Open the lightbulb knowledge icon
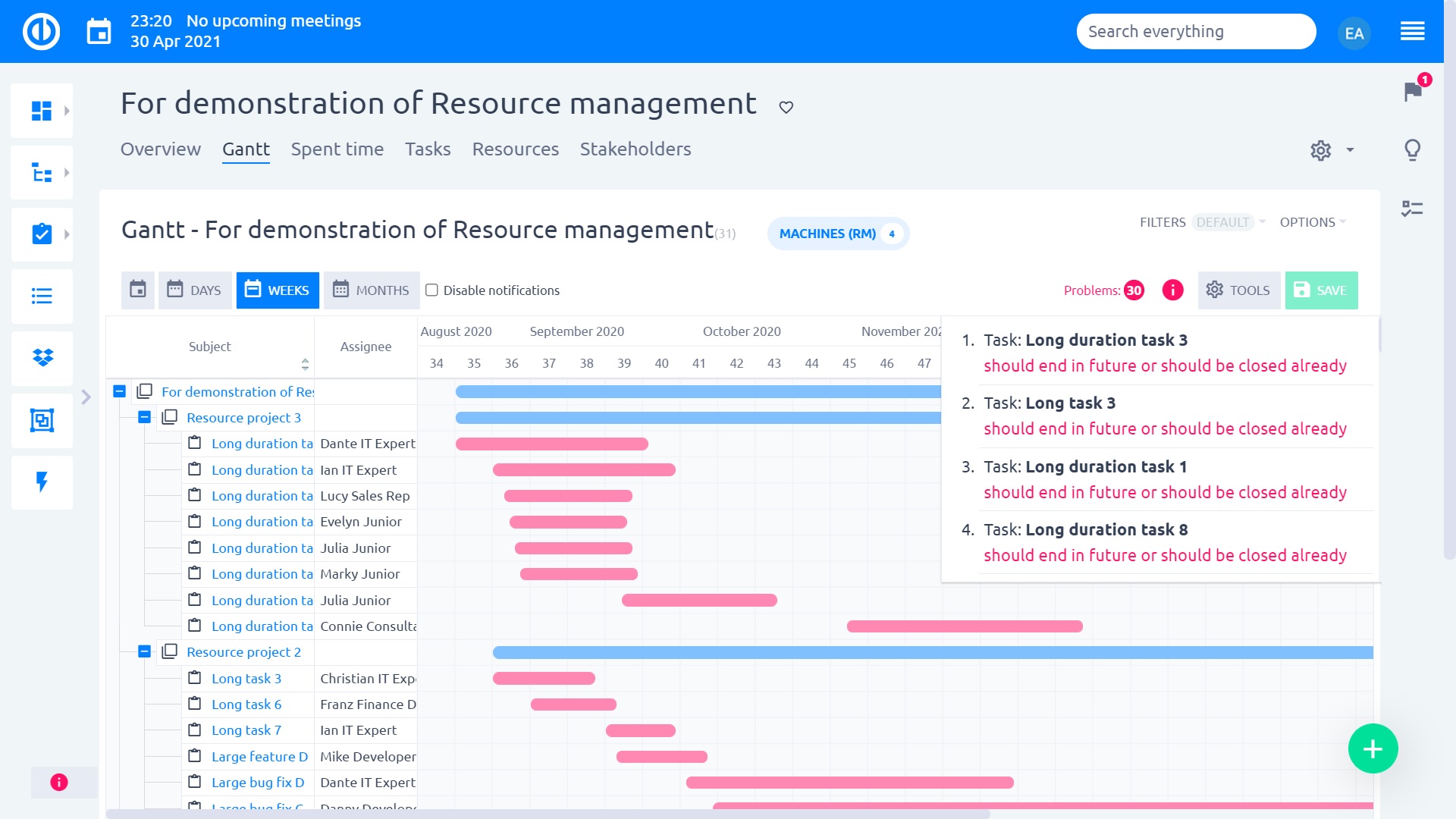This screenshot has width=1456, height=819. coord(1412,149)
